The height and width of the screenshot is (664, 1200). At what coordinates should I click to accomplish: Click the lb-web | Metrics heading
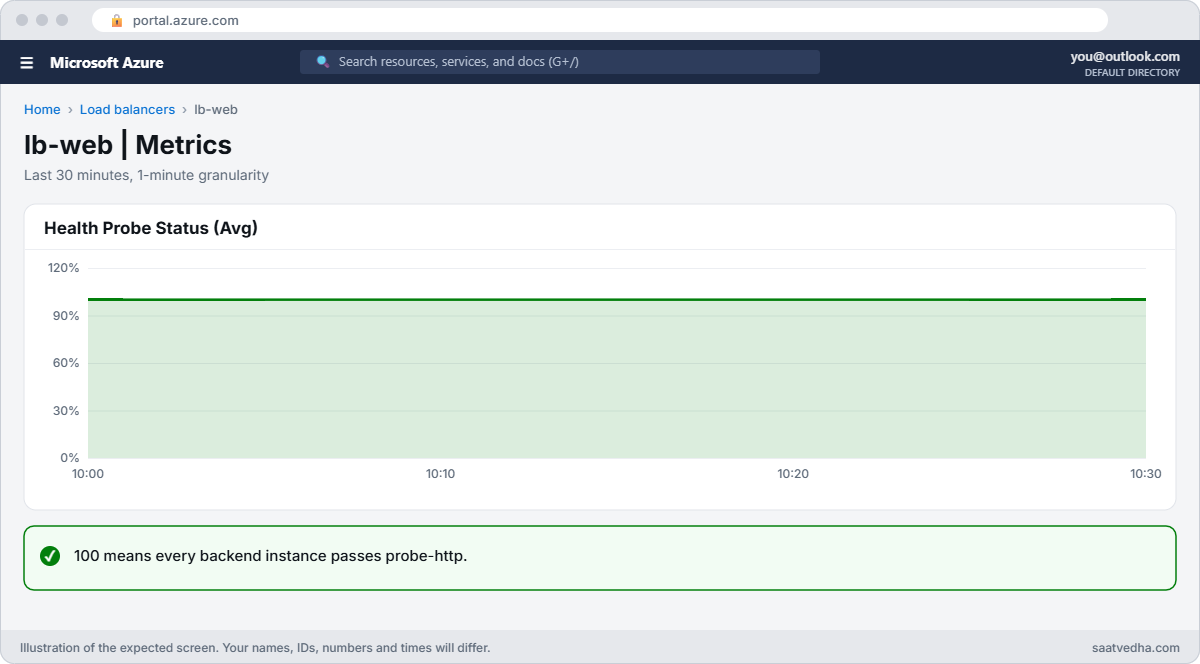(x=128, y=145)
